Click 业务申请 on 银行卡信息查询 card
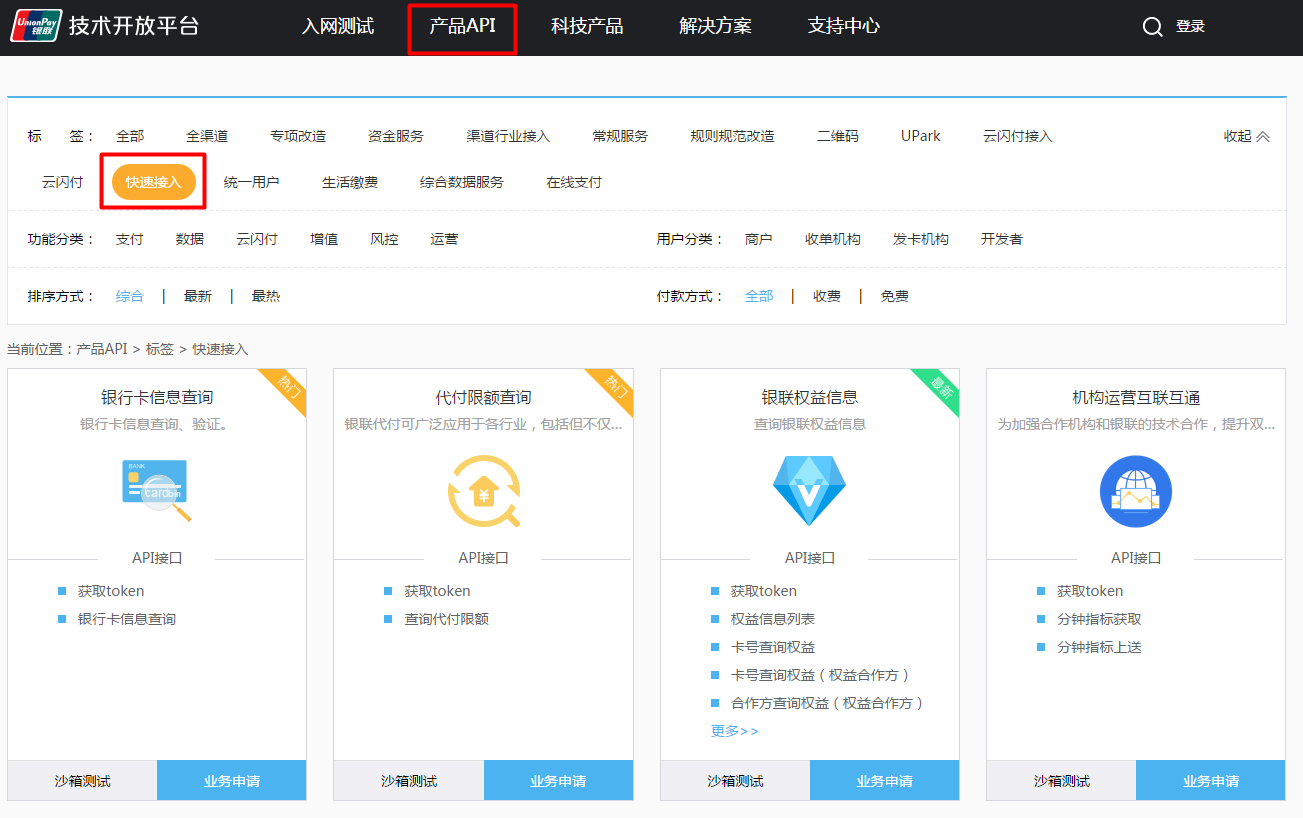The image size is (1303, 818). [231, 780]
